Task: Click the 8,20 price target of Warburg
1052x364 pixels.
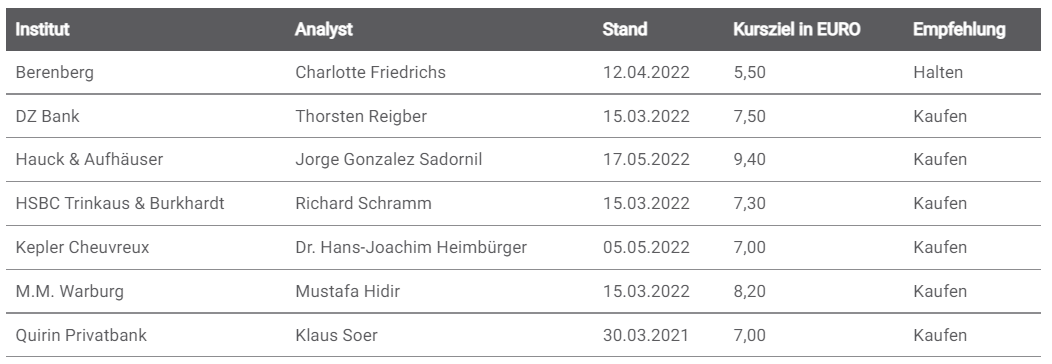Action: tap(749, 292)
